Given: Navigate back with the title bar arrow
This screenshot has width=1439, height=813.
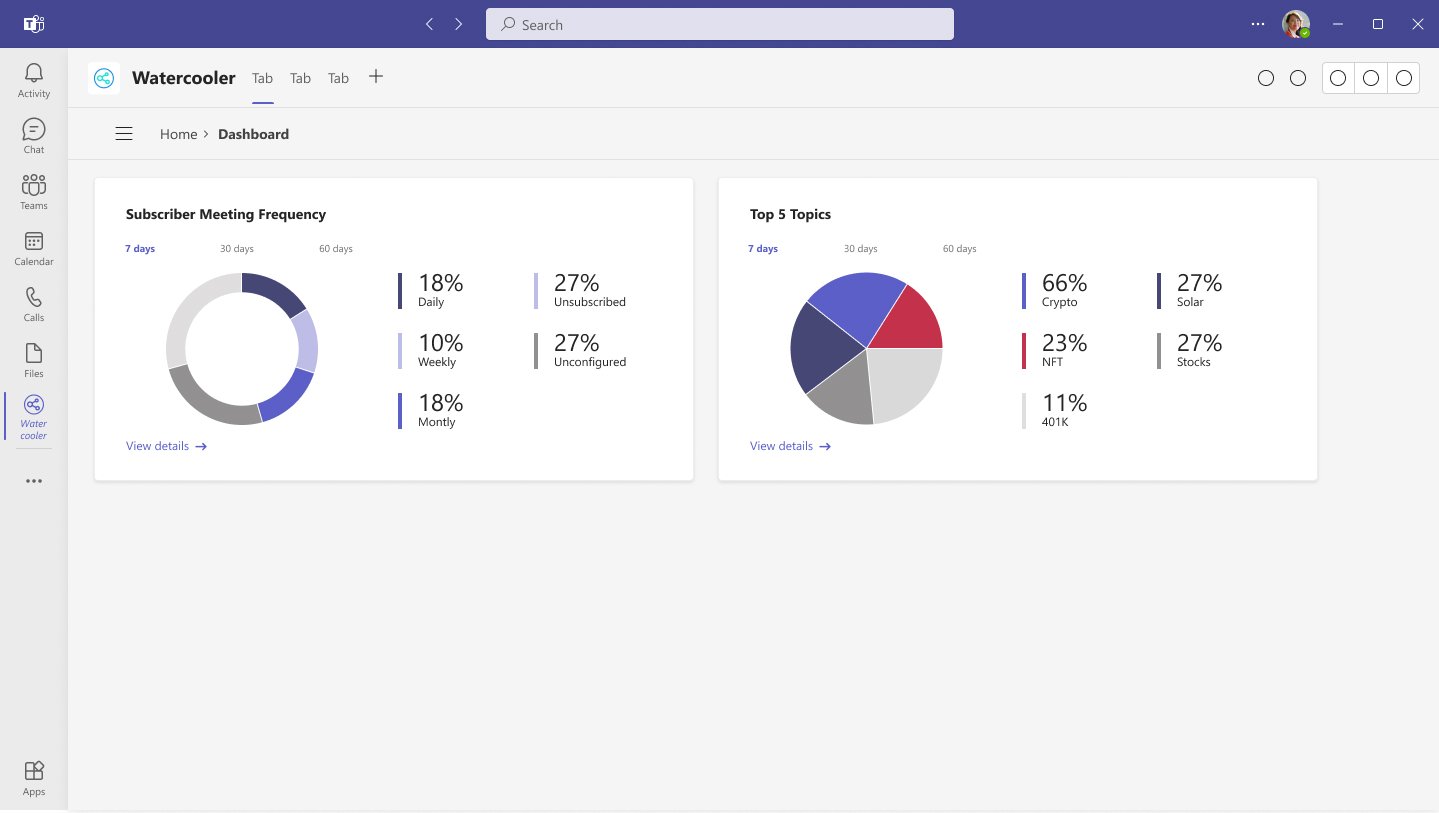Looking at the screenshot, I should click(x=429, y=24).
